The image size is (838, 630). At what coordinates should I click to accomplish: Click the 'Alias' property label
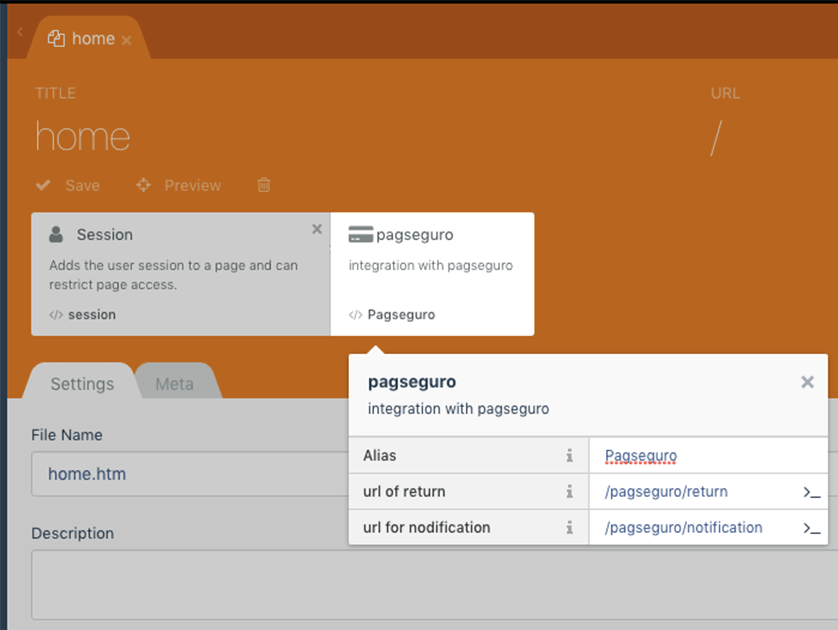click(379, 455)
